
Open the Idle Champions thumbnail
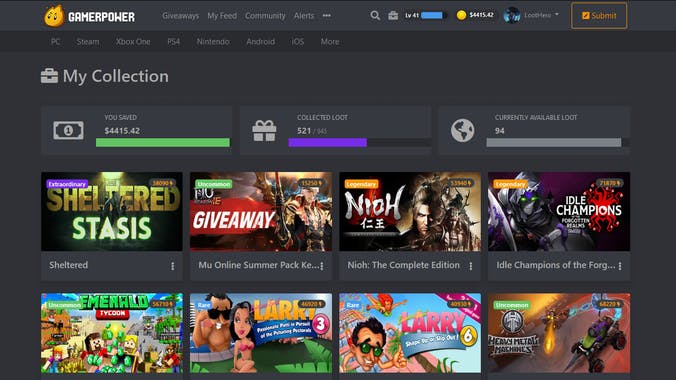[x=559, y=211]
